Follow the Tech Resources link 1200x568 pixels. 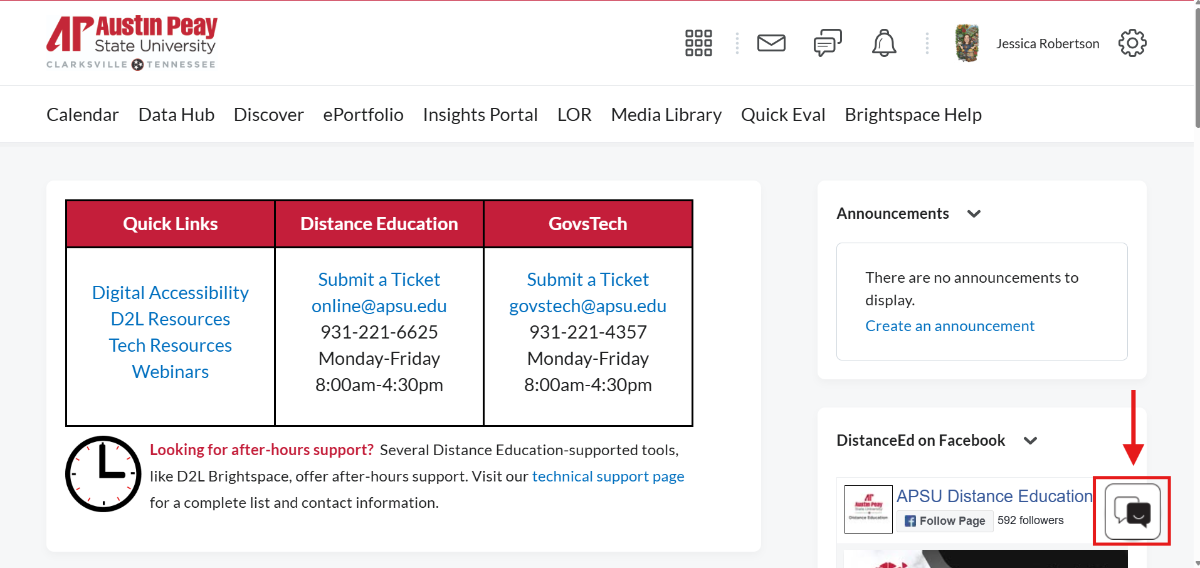(170, 345)
